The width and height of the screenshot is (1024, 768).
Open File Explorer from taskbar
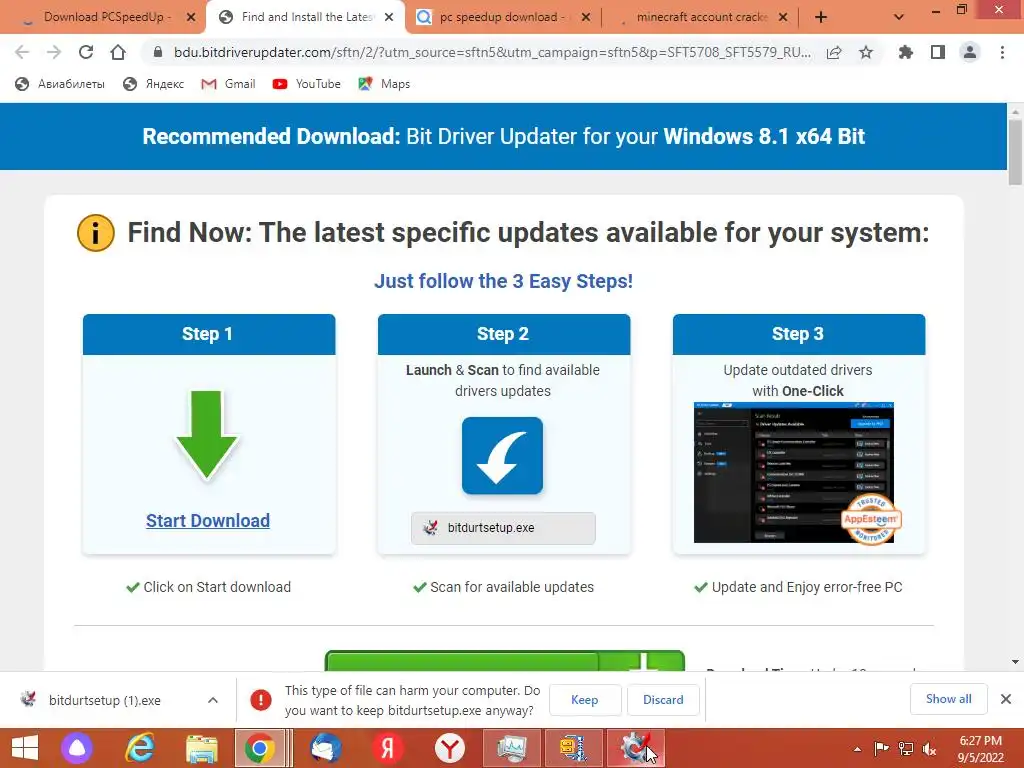tap(202, 748)
